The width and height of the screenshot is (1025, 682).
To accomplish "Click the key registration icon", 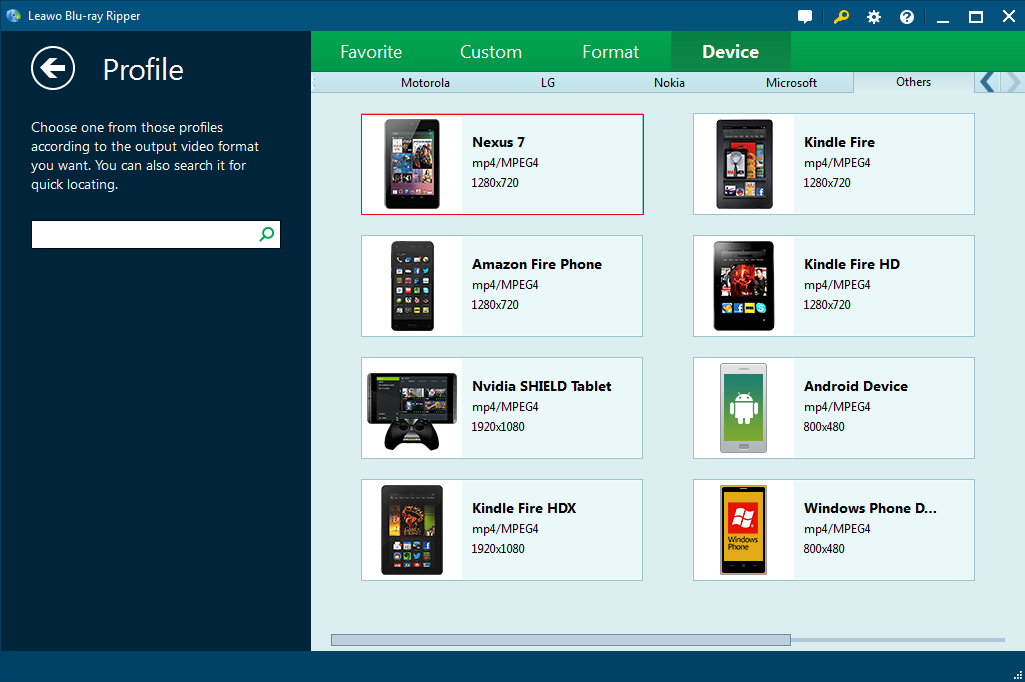I will click(840, 17).
